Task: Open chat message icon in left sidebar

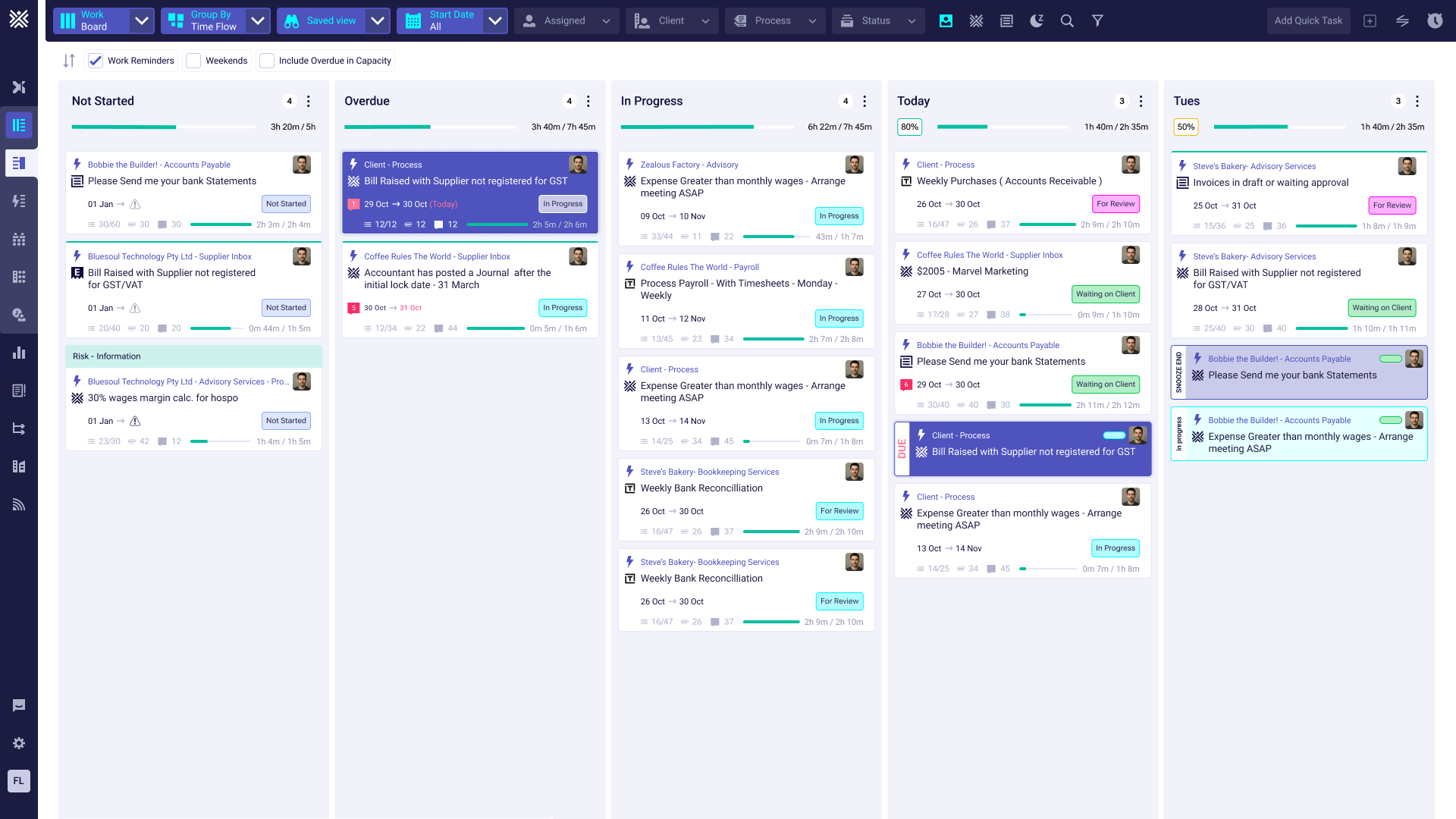Action: [19, 705]
